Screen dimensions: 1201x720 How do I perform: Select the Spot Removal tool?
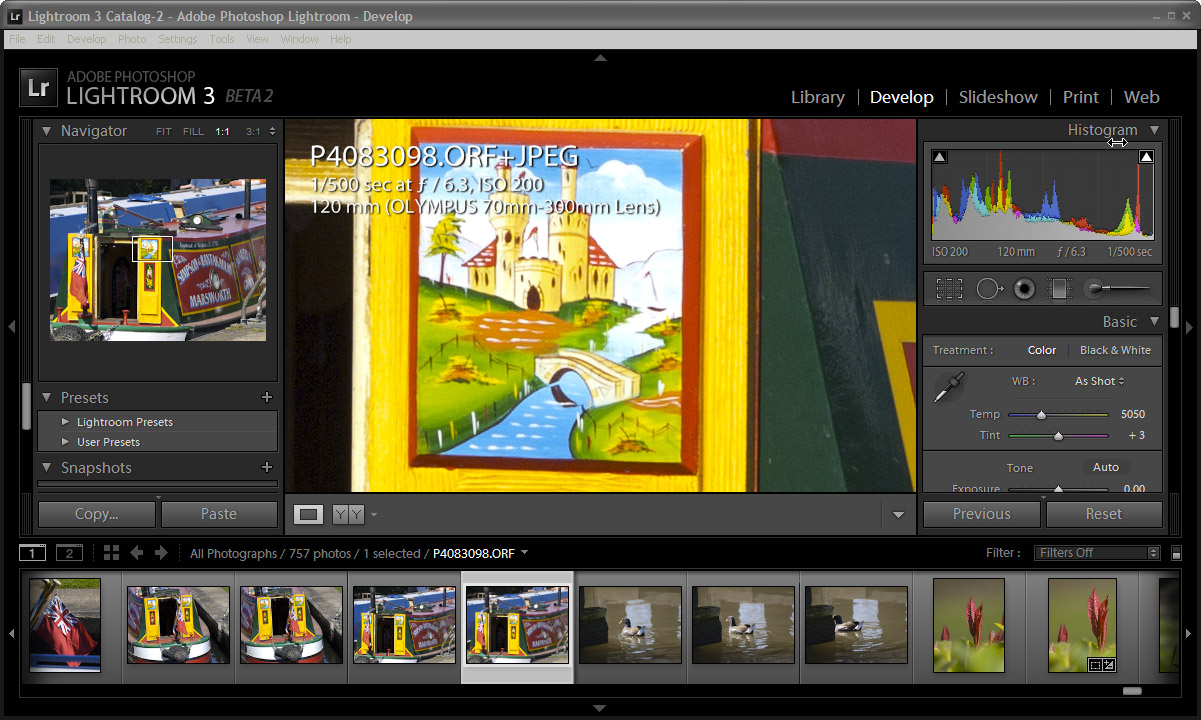(x=989, y=289)
